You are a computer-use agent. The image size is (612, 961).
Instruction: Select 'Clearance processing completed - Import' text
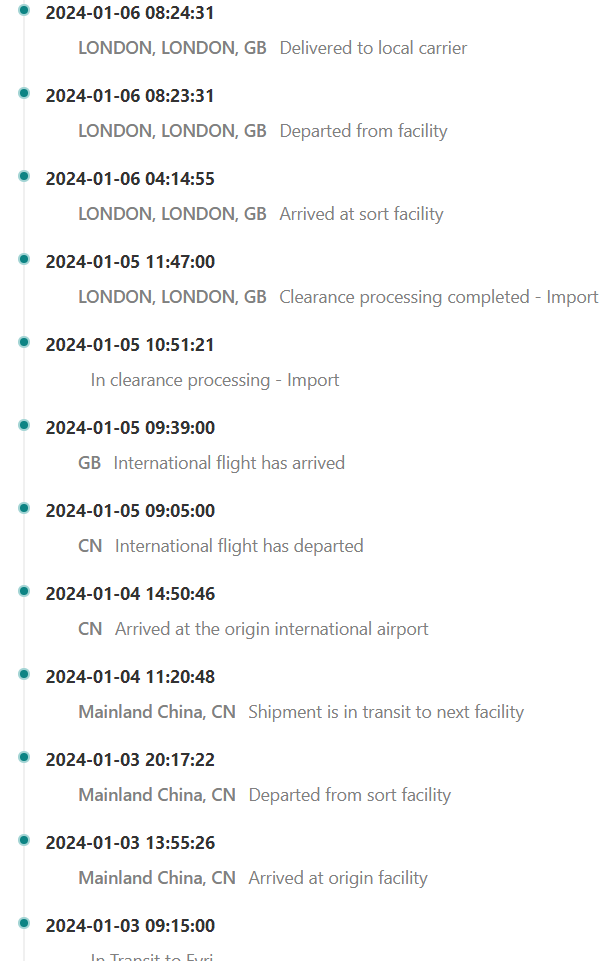tap(439, 297)
